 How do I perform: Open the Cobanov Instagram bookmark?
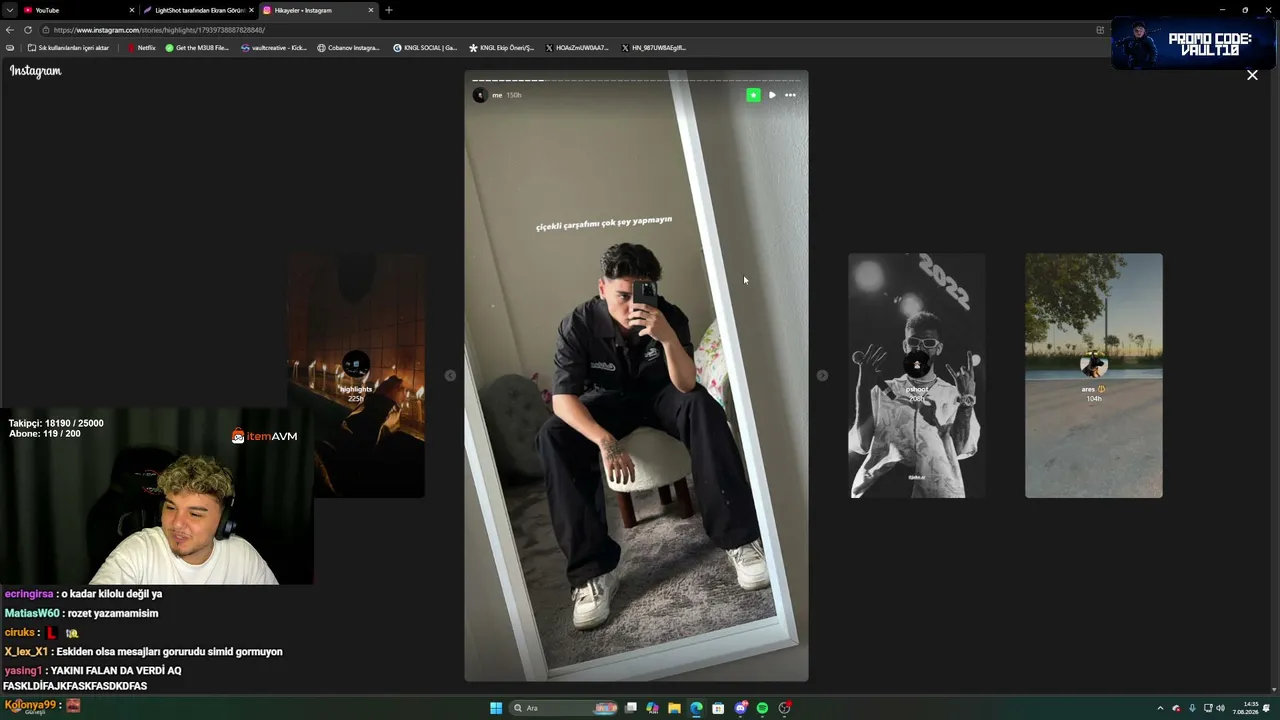point(349,48)
